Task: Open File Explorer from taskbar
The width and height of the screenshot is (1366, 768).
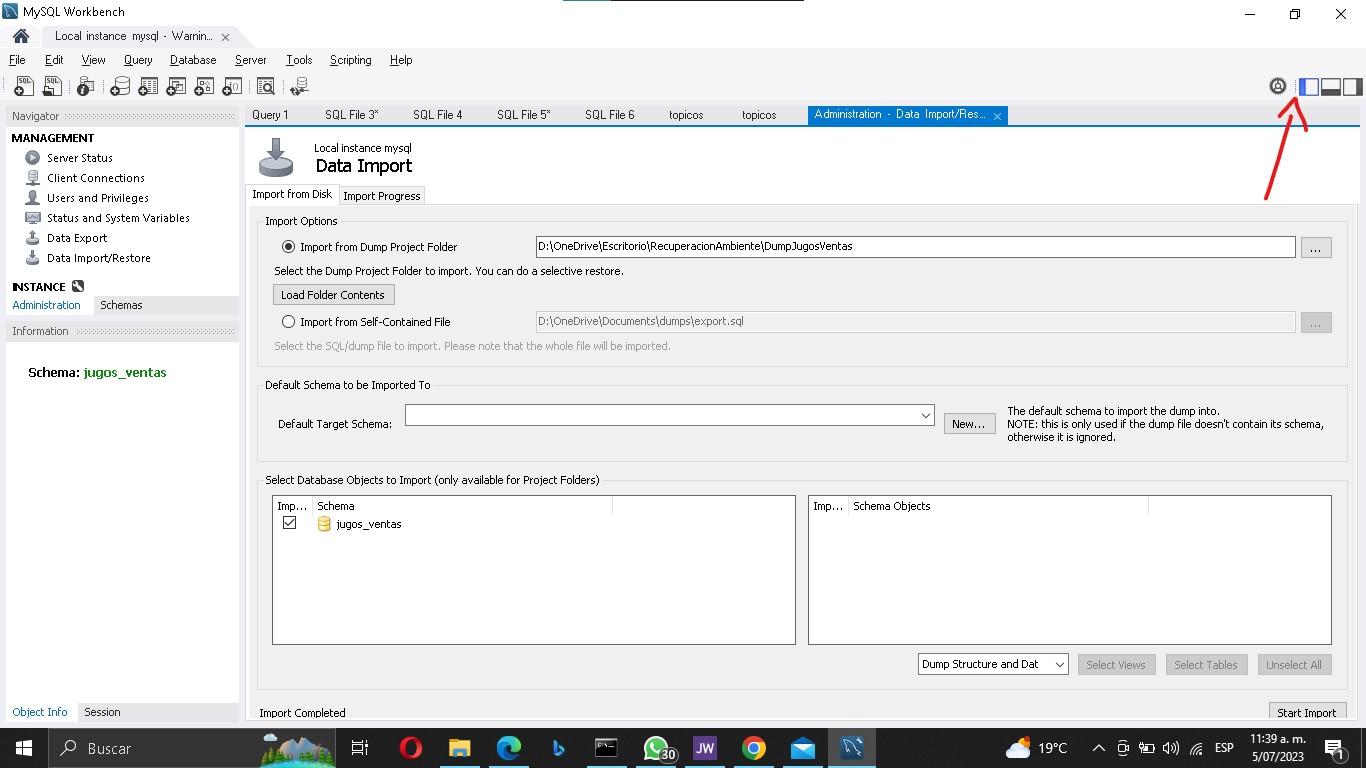Action: (x=459, y=748)
